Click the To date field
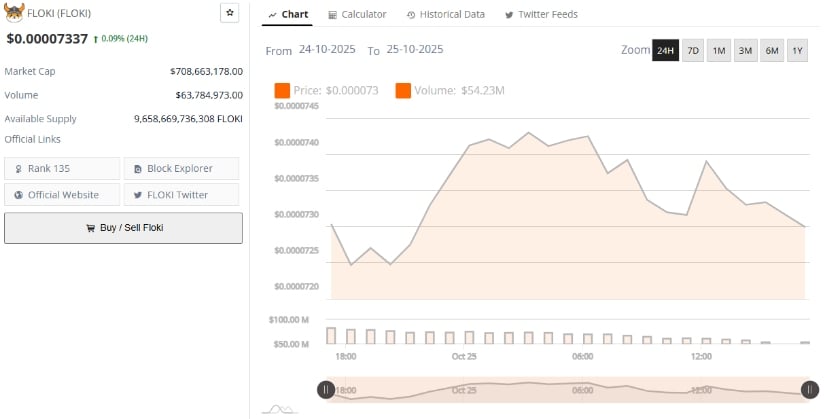 [414, 50]
